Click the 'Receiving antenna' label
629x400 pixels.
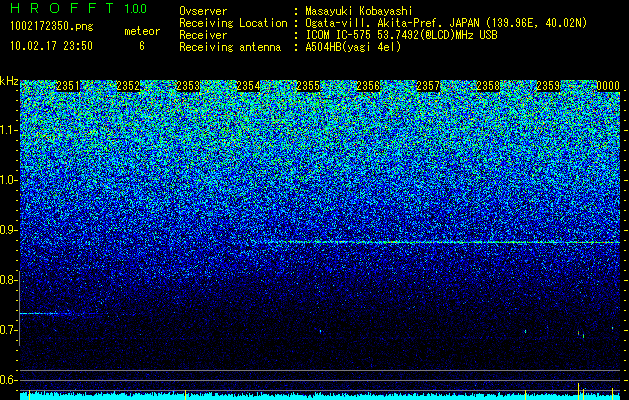(x=230, y=47)
